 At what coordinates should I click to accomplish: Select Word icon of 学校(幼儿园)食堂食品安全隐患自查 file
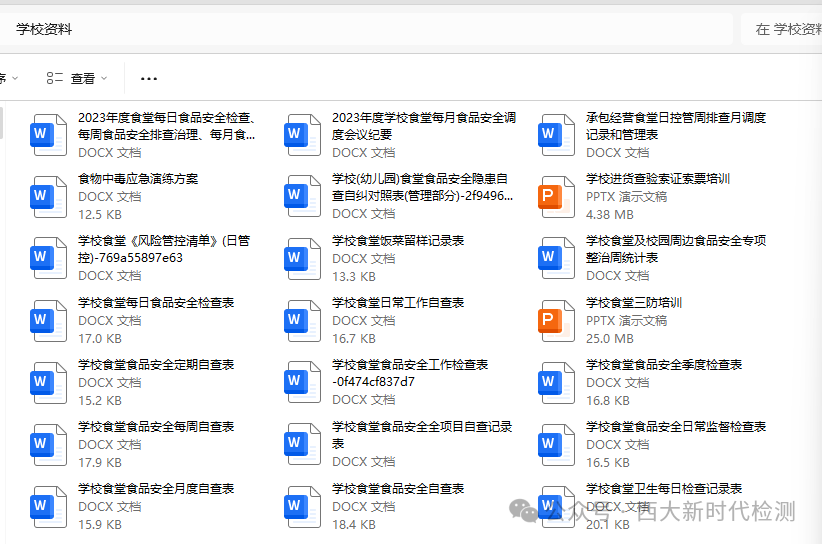click(x=302, y=195)
